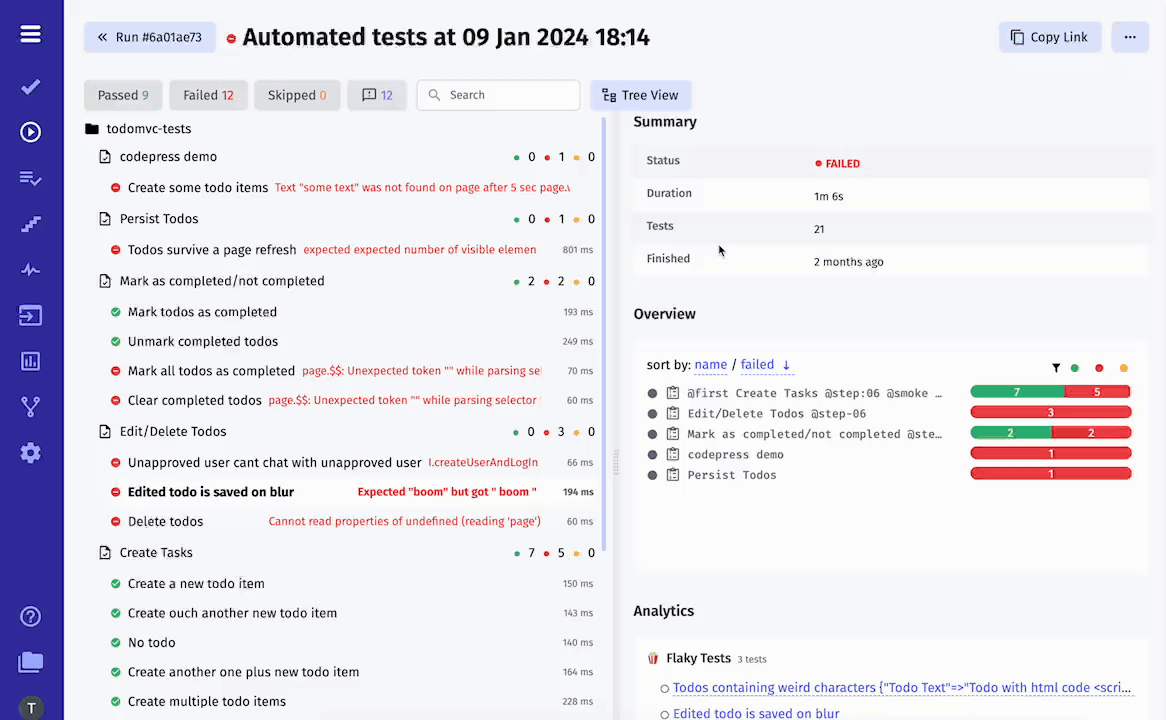The width and height of the screenshot is (1166, 720).
Task: Toggle the green passed dot filter in Overview
Action: pos(1075,367)
